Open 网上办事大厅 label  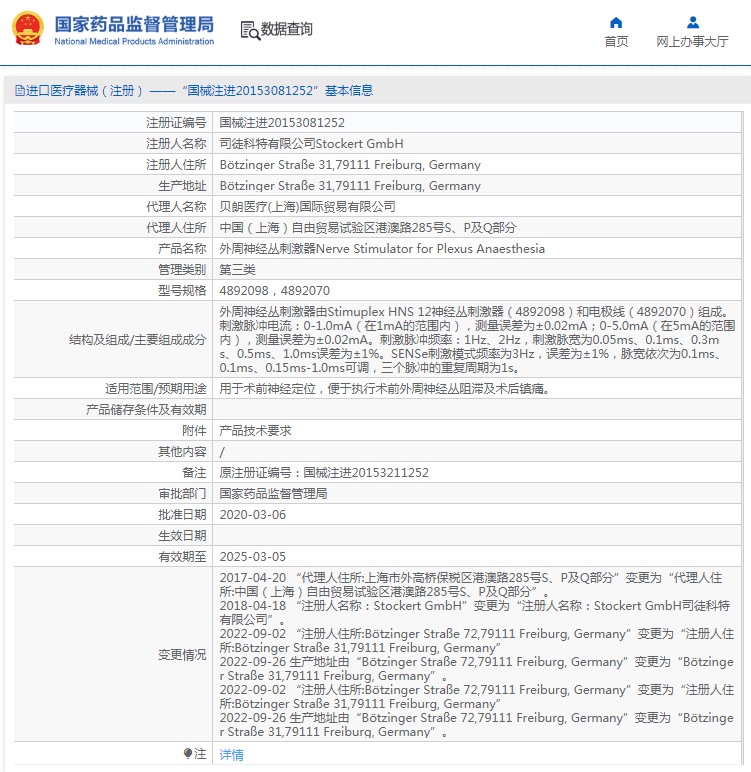click(x=692, y=41)
